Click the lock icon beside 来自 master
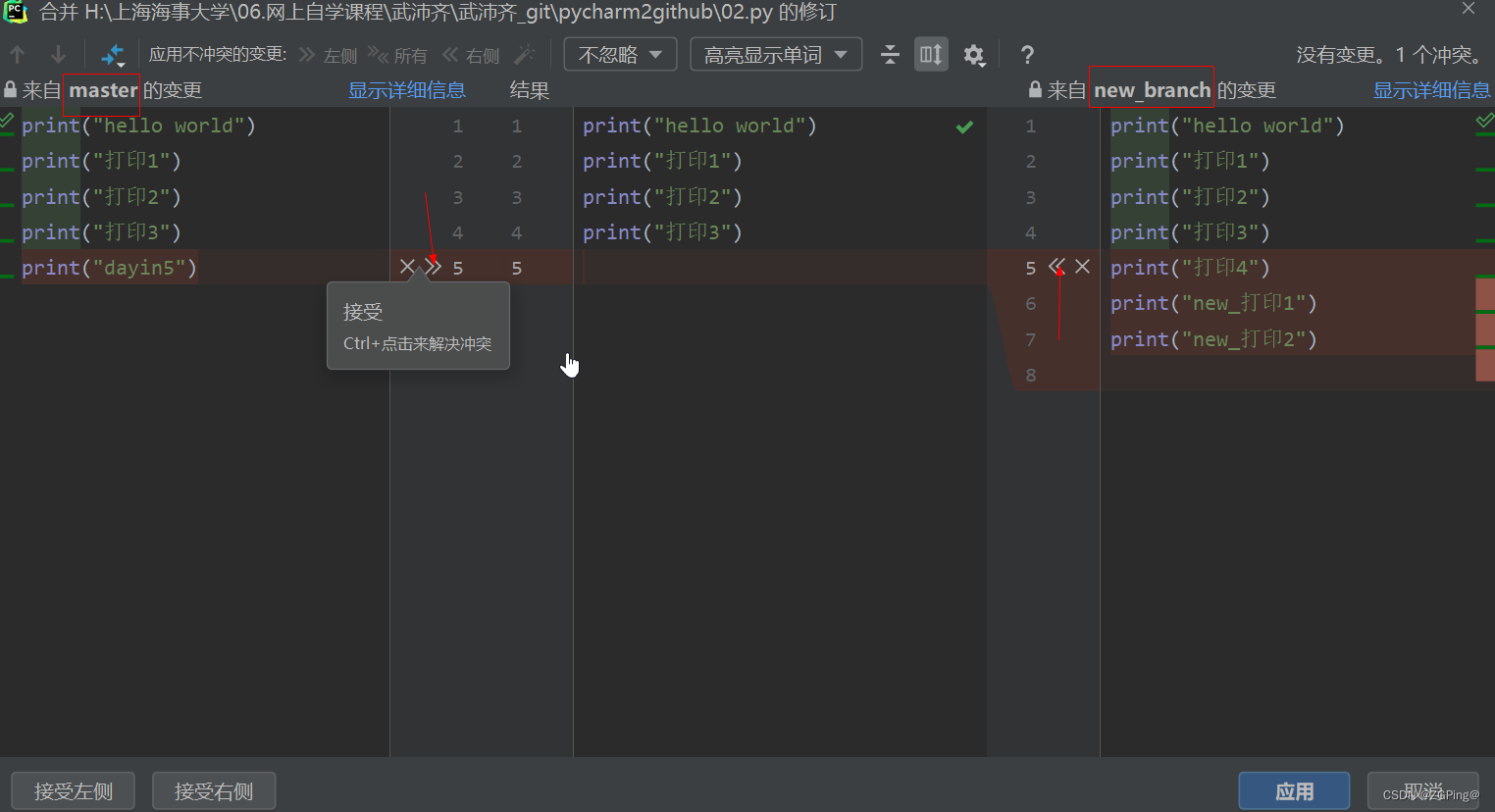This screenshot has width=1495, height=812. (x=11, y=90)
